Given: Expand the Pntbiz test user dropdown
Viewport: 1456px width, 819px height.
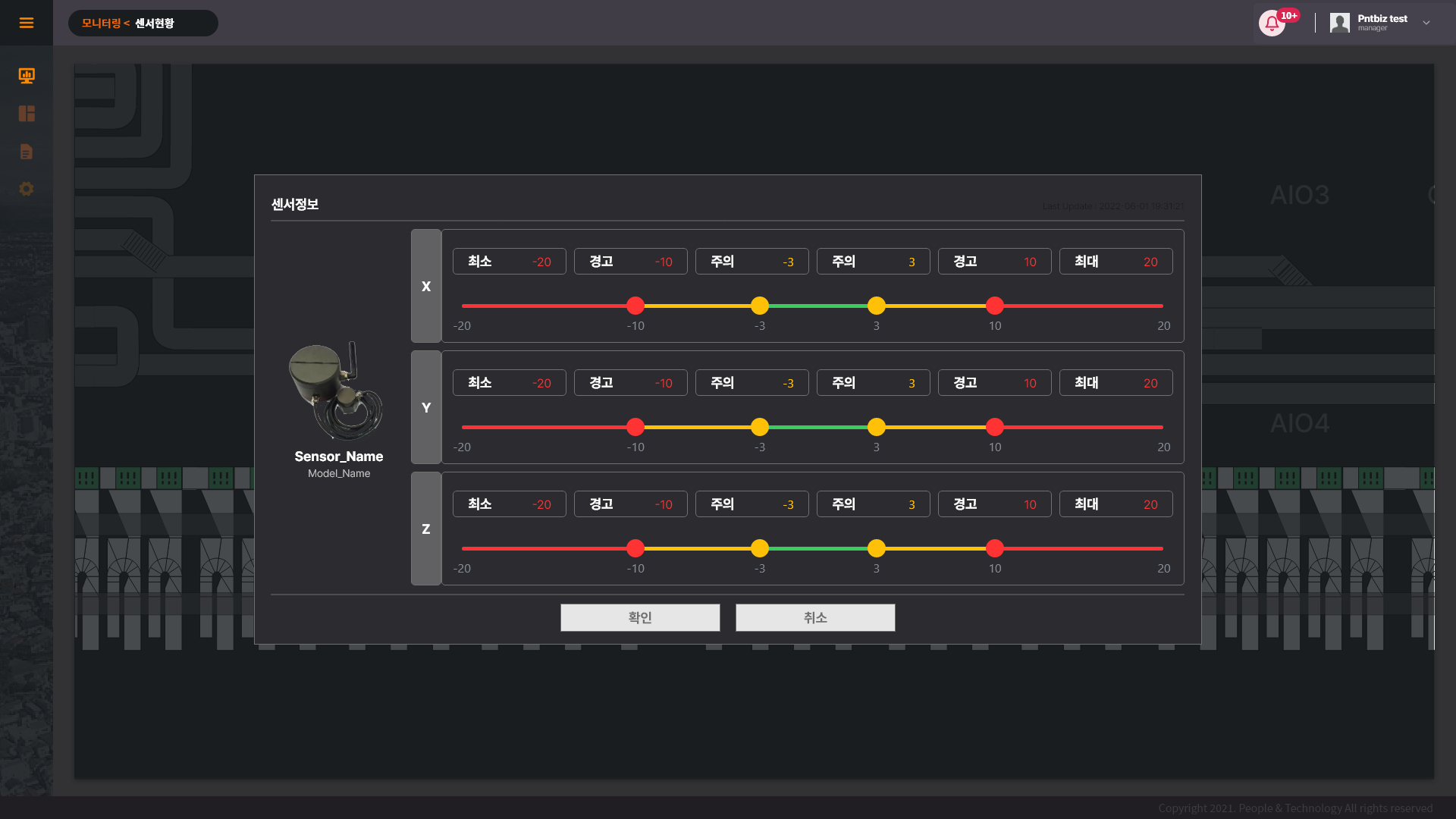Looking at the screenshot, I should pos(1426,23).
